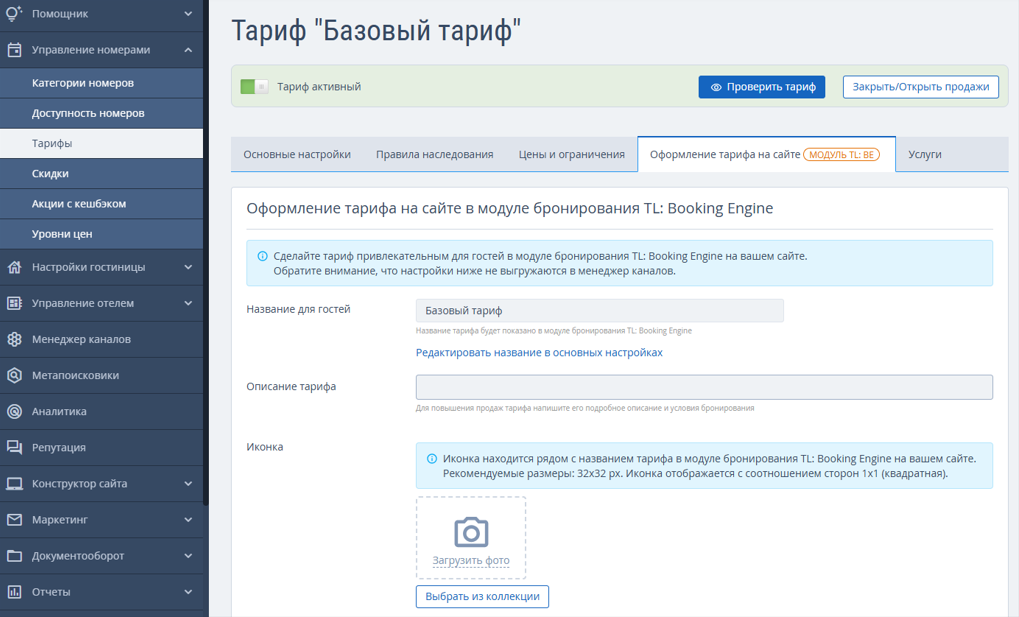
Task: Follow the Редактировать название в основных настройках link
Action: 539,353
